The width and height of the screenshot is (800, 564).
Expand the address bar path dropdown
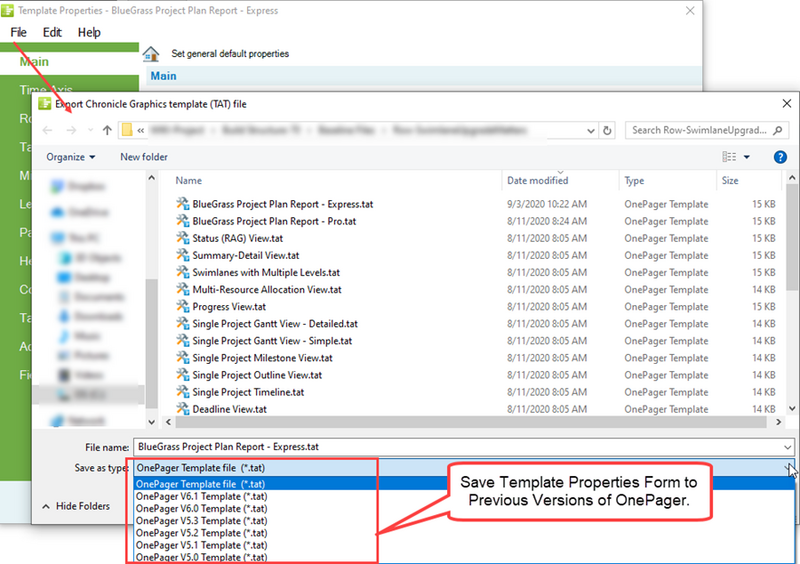(x=591, y=131)
